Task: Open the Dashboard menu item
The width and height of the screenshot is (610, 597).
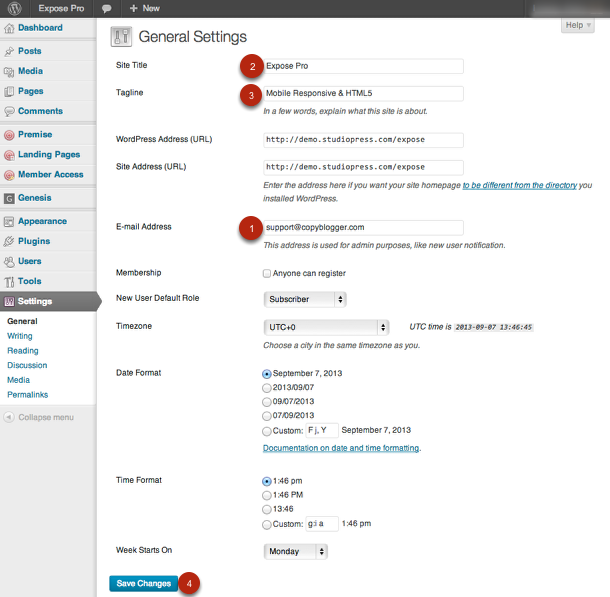Action: pos(40,28)
